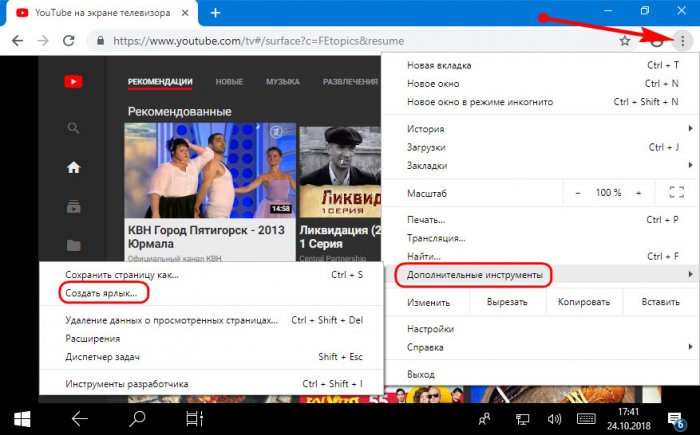Screen dimensions: 700x435
Task: Open the Action Center notifications icon
Action: coord(676,420)
